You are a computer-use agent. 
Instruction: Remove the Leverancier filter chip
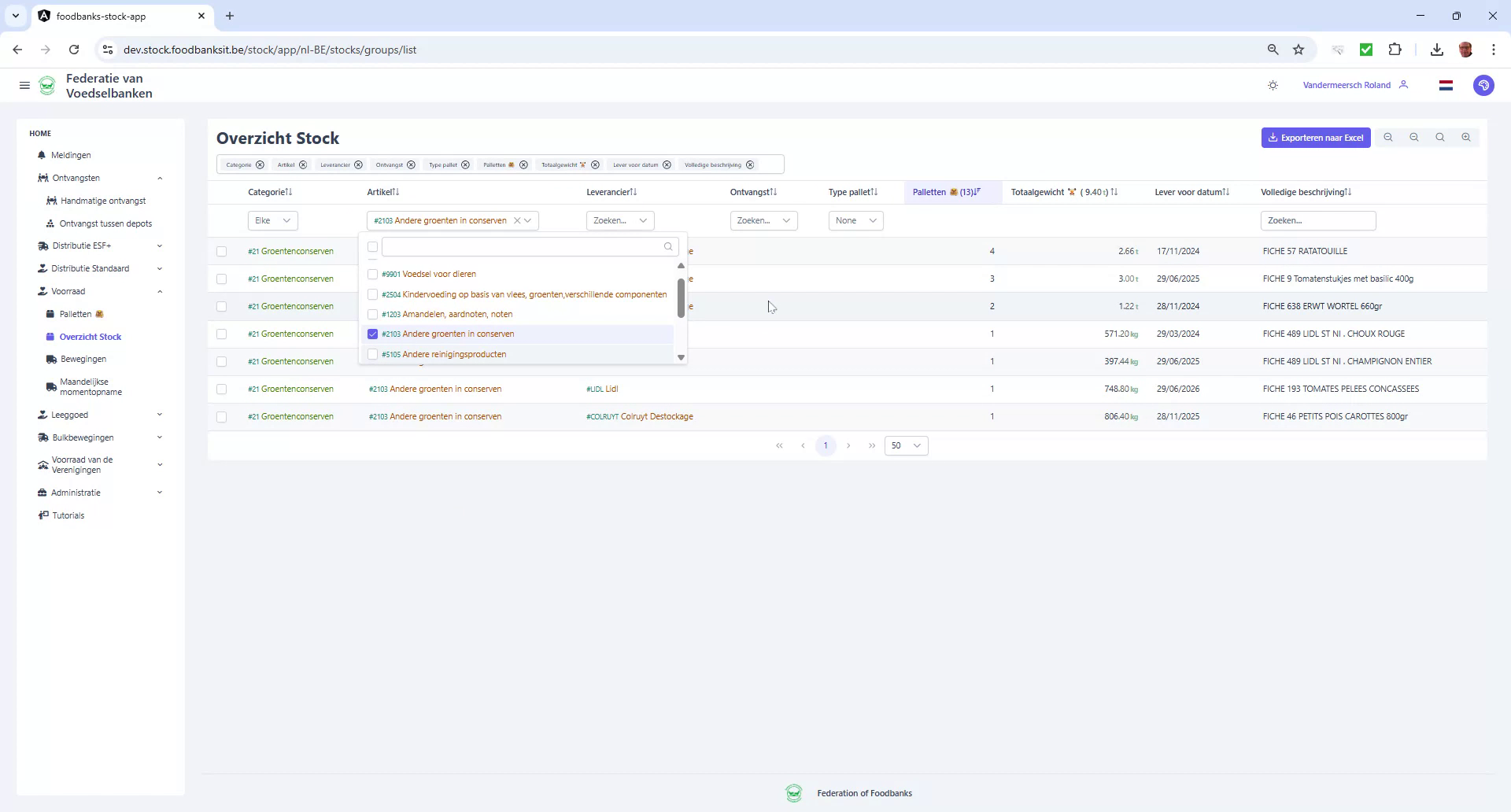[x=359, y=164]
